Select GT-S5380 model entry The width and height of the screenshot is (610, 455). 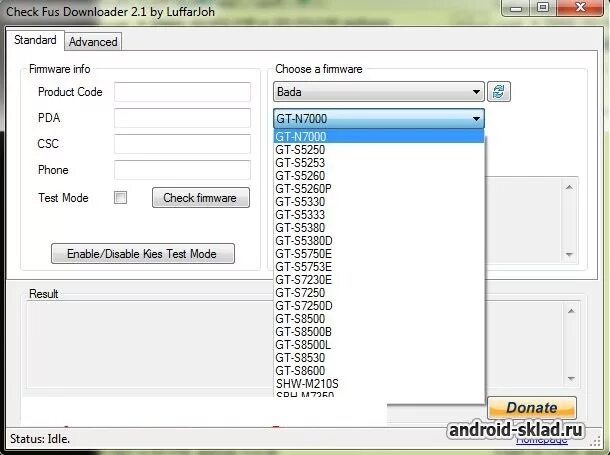pyautogui.click(x=379, y=228)
